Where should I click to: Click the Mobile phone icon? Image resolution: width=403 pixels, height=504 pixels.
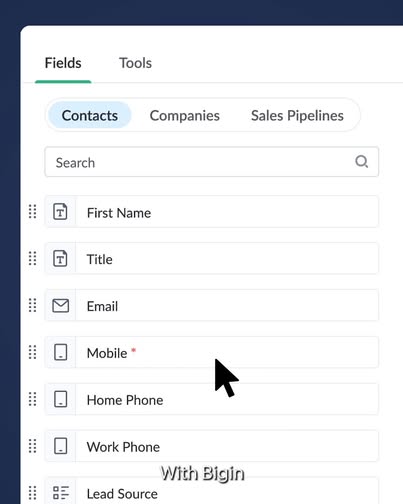(x=60, y=352)
